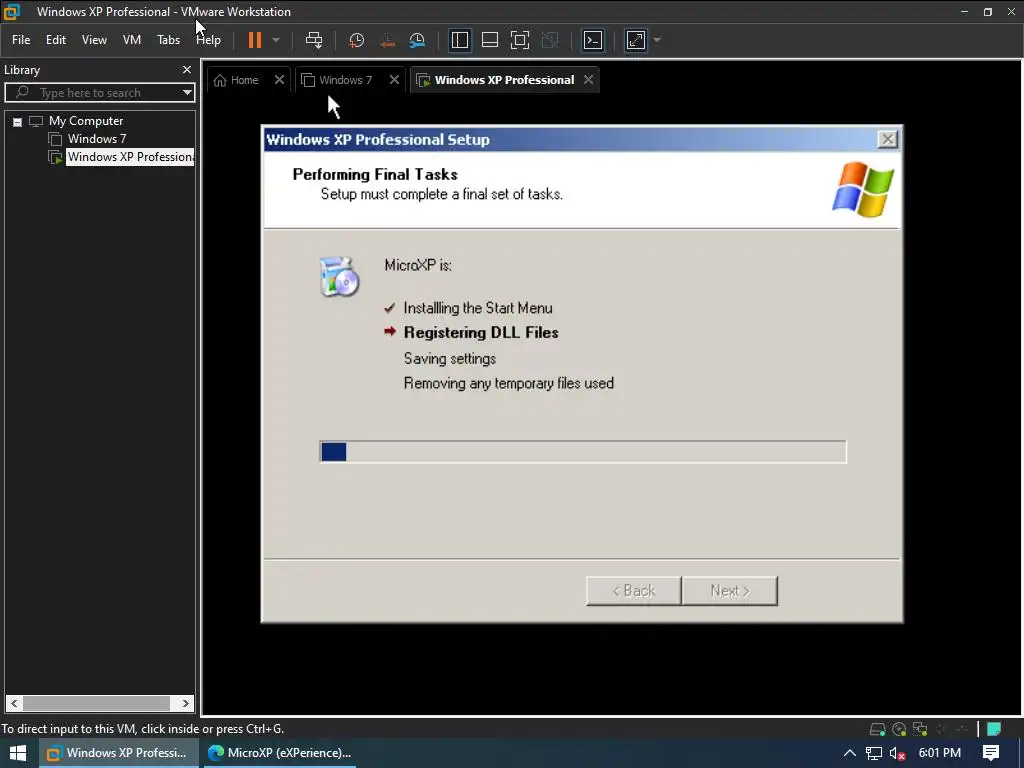Click 'Installling the Start Menu' step text
The image size is (1024, 768).
point(478,308)
